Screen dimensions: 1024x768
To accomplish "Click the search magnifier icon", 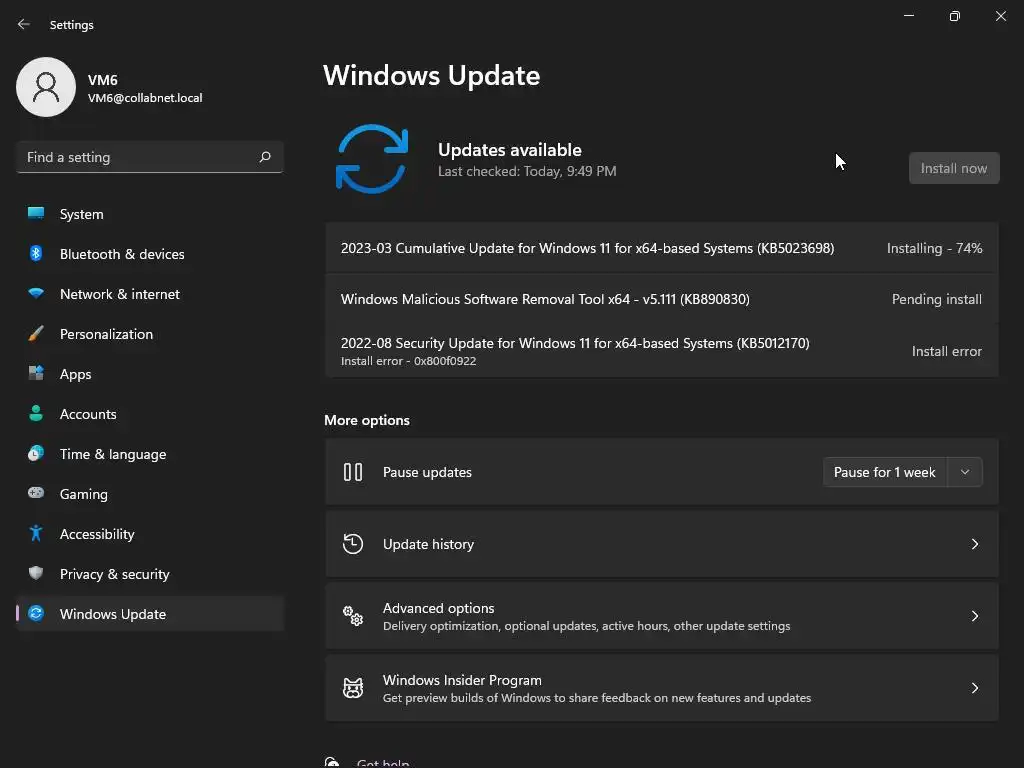I will [264, 157].
